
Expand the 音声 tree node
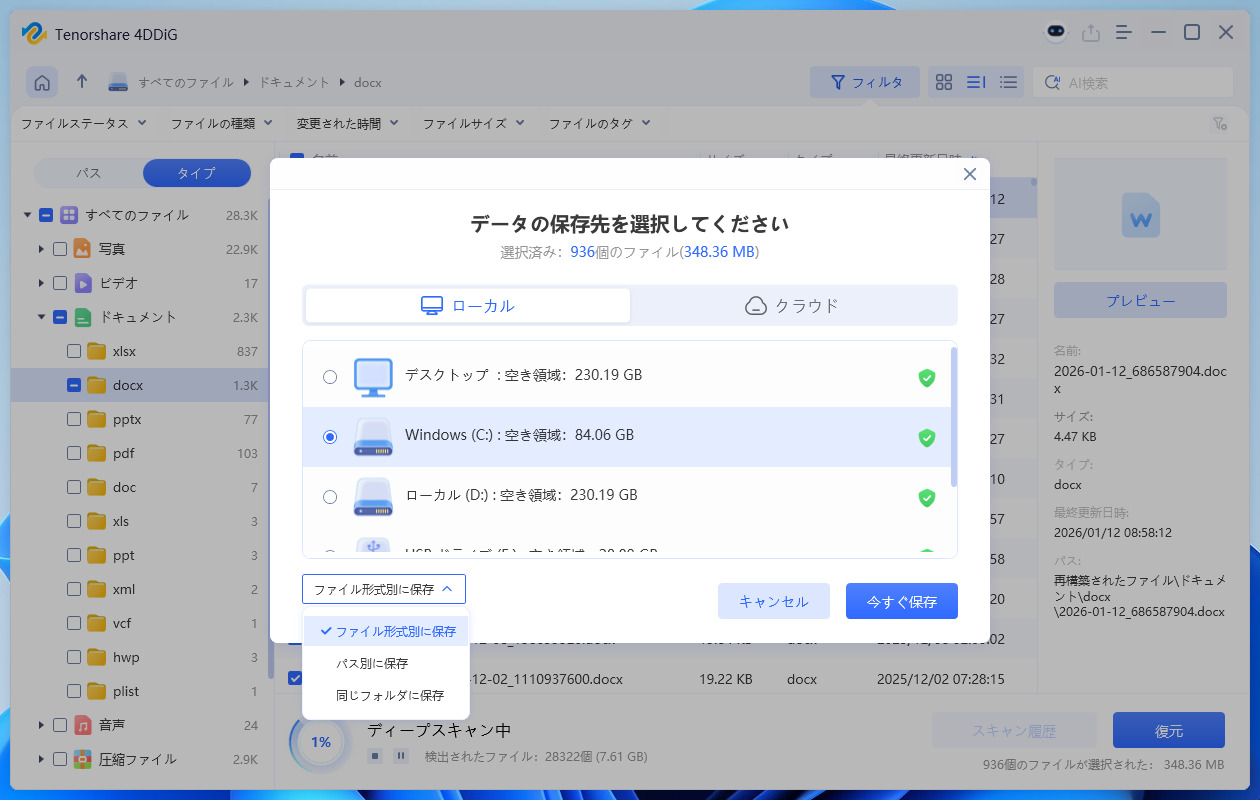pos(41,725)
